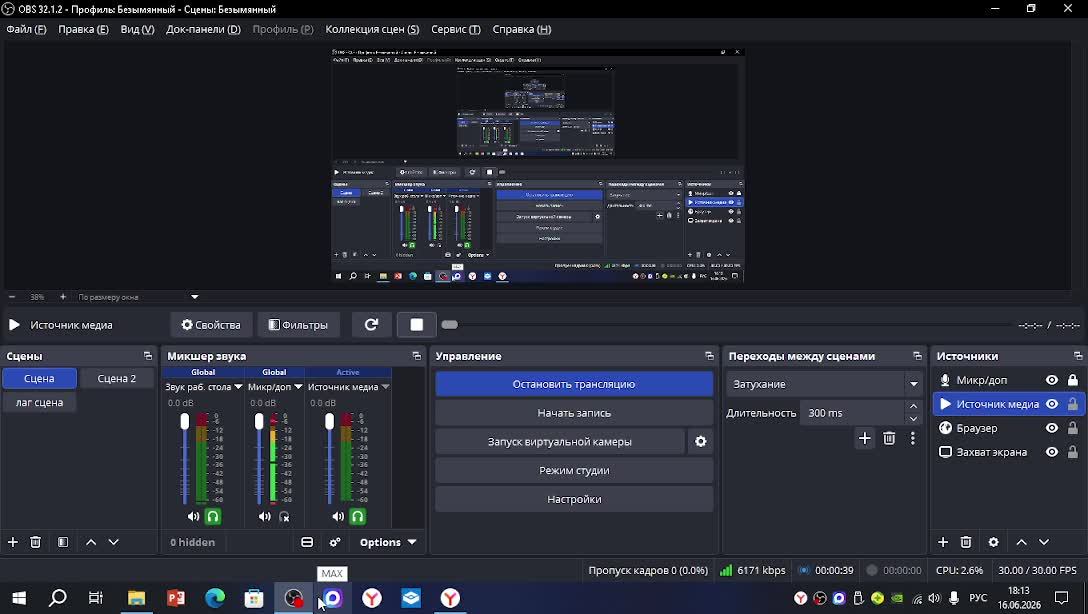1088x614 pixels.
Task: Open the Сервис menu
Action: point(455,29)
